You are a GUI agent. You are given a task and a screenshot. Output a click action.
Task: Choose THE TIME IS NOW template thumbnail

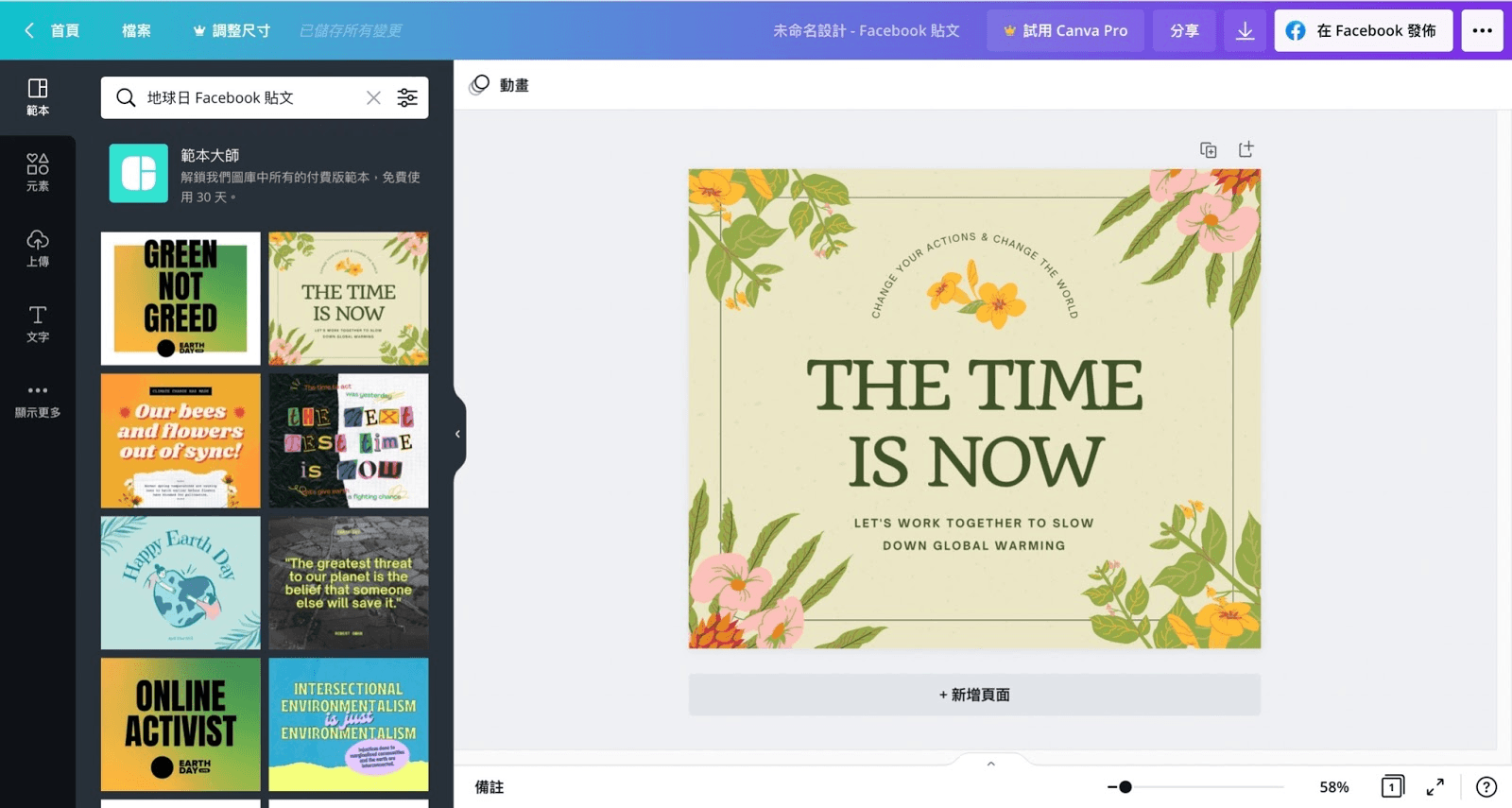coord(349,299)
